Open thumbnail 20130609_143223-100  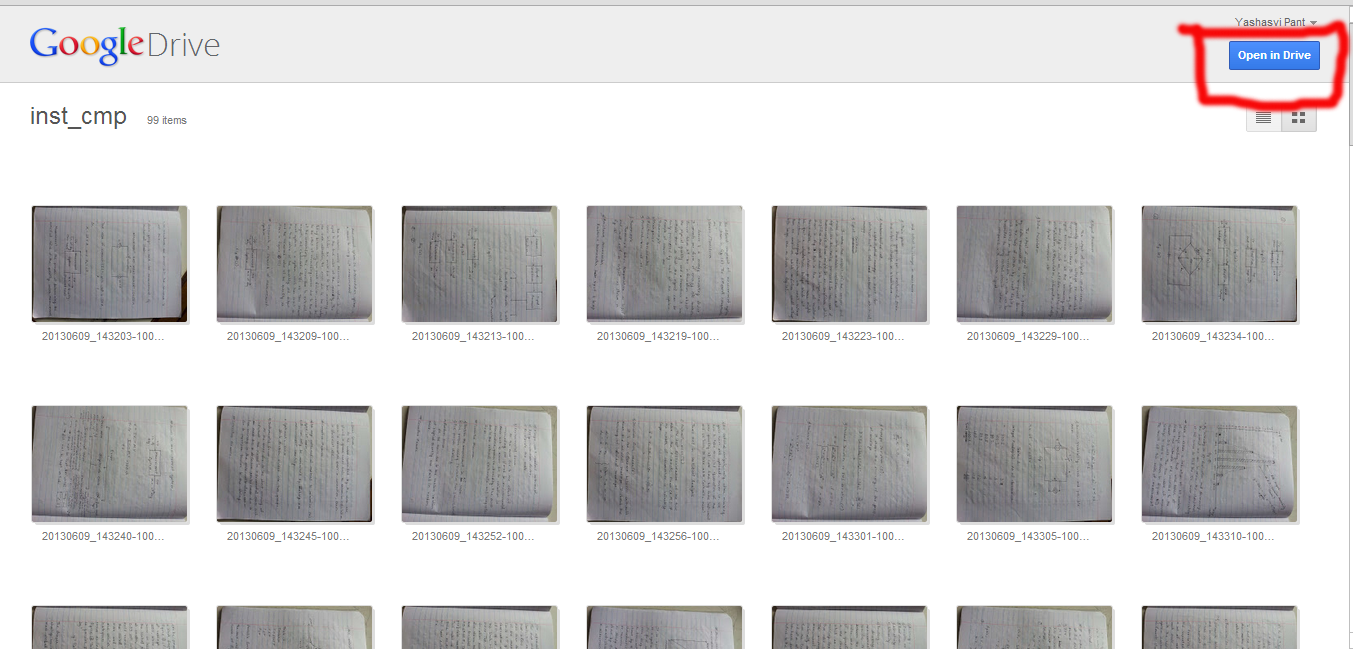pos(850,264)
